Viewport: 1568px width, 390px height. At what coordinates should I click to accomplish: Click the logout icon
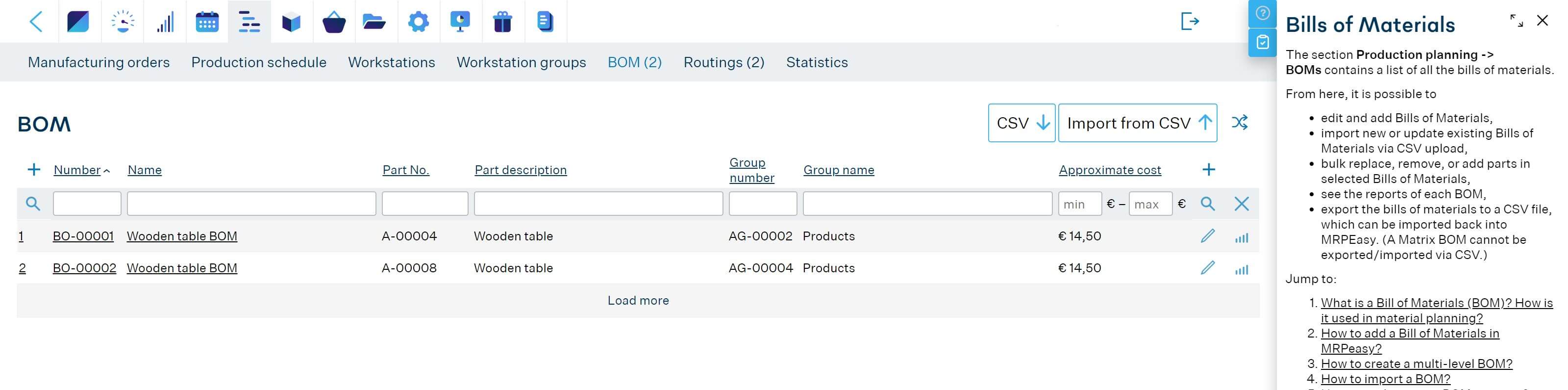[x=1190, y=21]
